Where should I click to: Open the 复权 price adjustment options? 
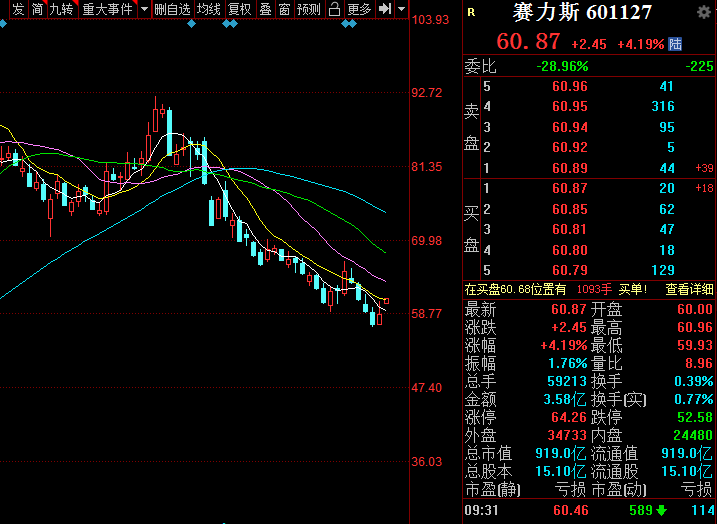pos(239,9)
